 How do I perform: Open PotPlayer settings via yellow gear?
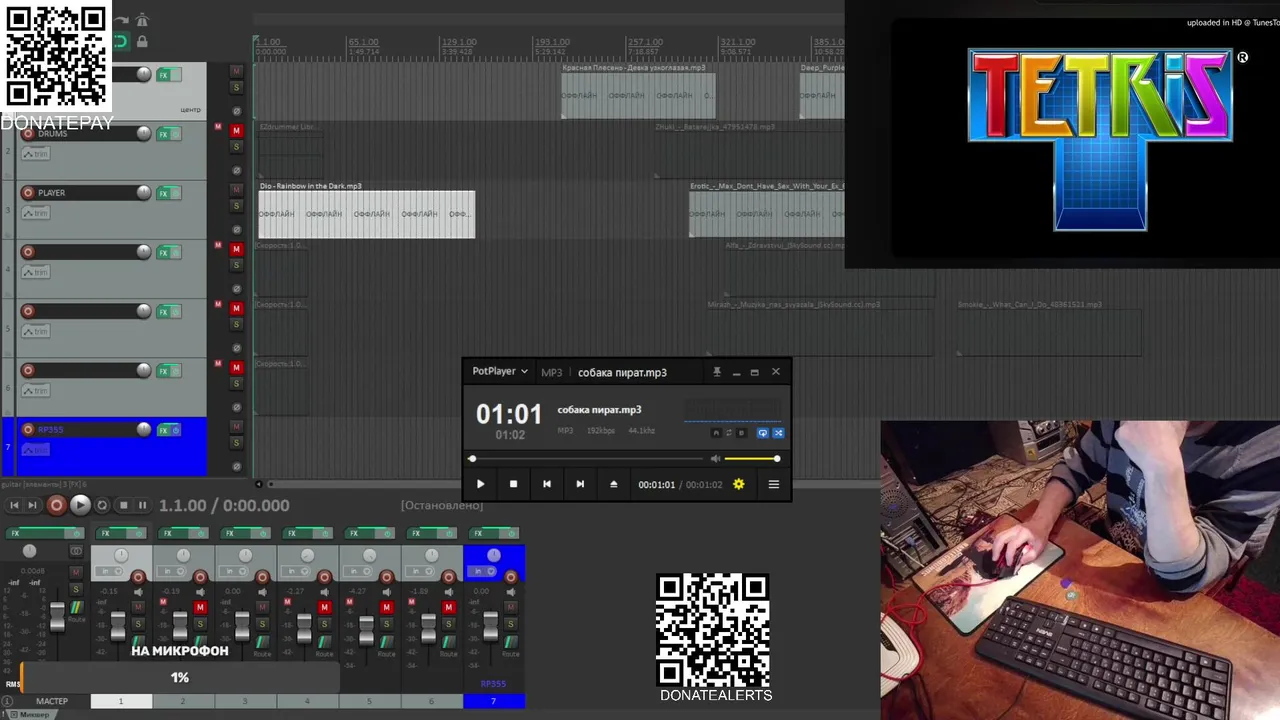(739, 484)
